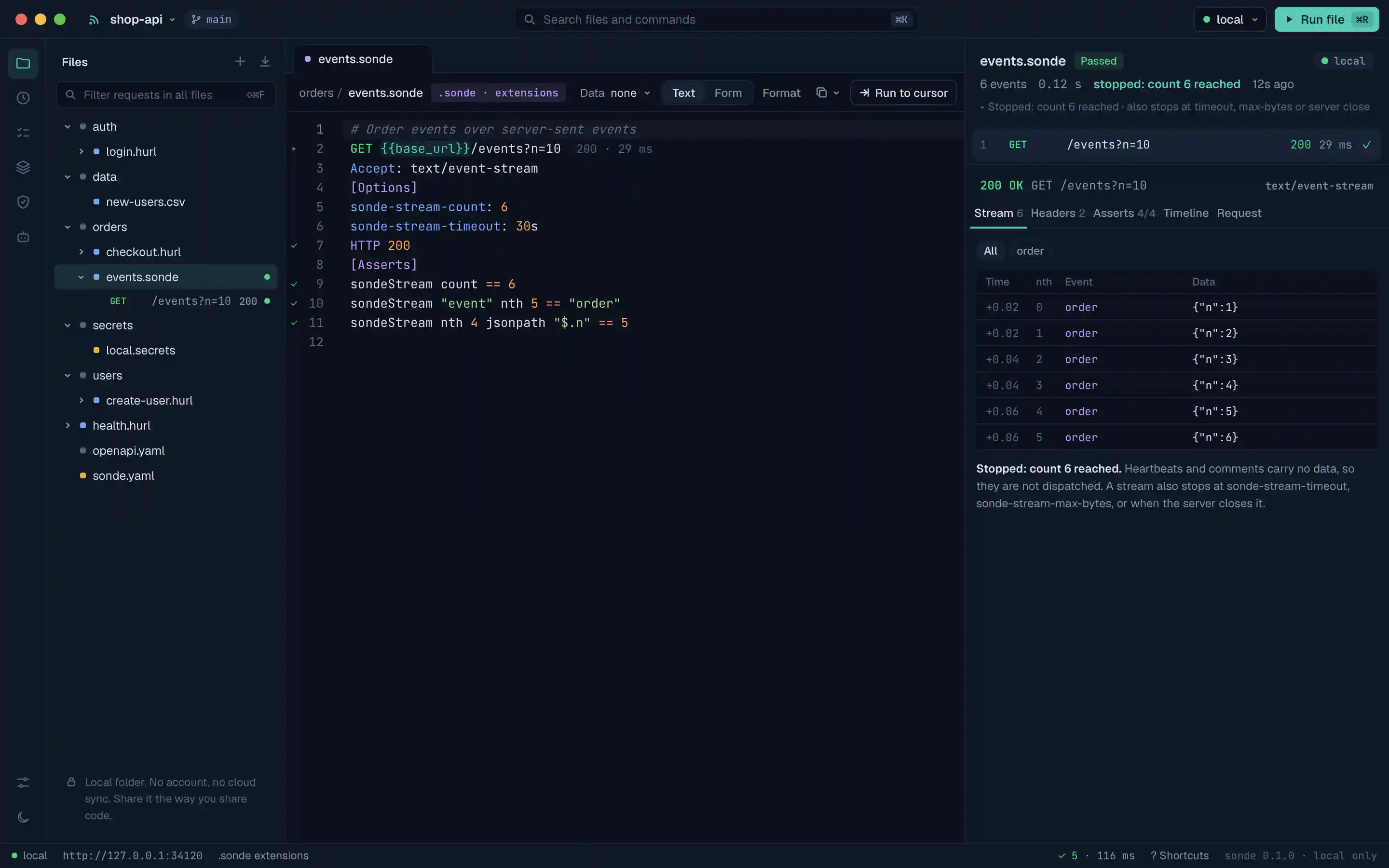Click the lock icon beside local folder note
The height and width of the screenshot is (868, 1389).
71,782
